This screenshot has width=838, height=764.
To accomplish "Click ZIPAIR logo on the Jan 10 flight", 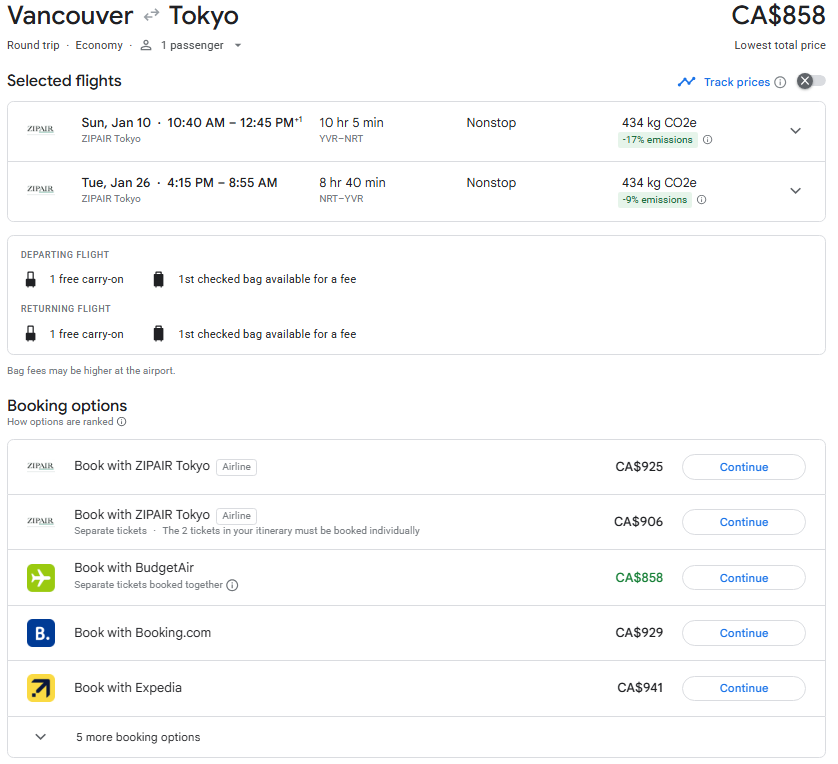I will tap(41, 129).
